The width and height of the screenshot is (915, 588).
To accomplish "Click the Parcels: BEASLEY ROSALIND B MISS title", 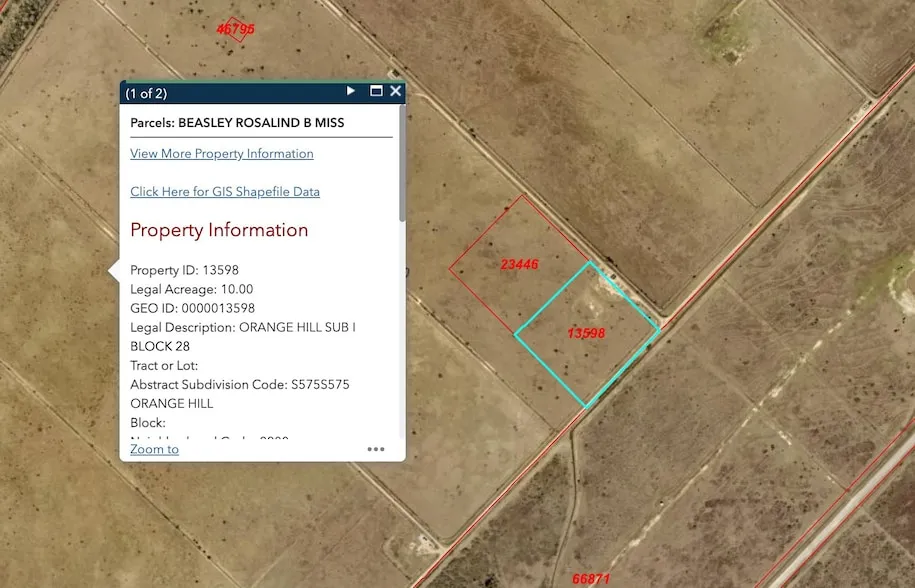I will (x=237, y=123).
